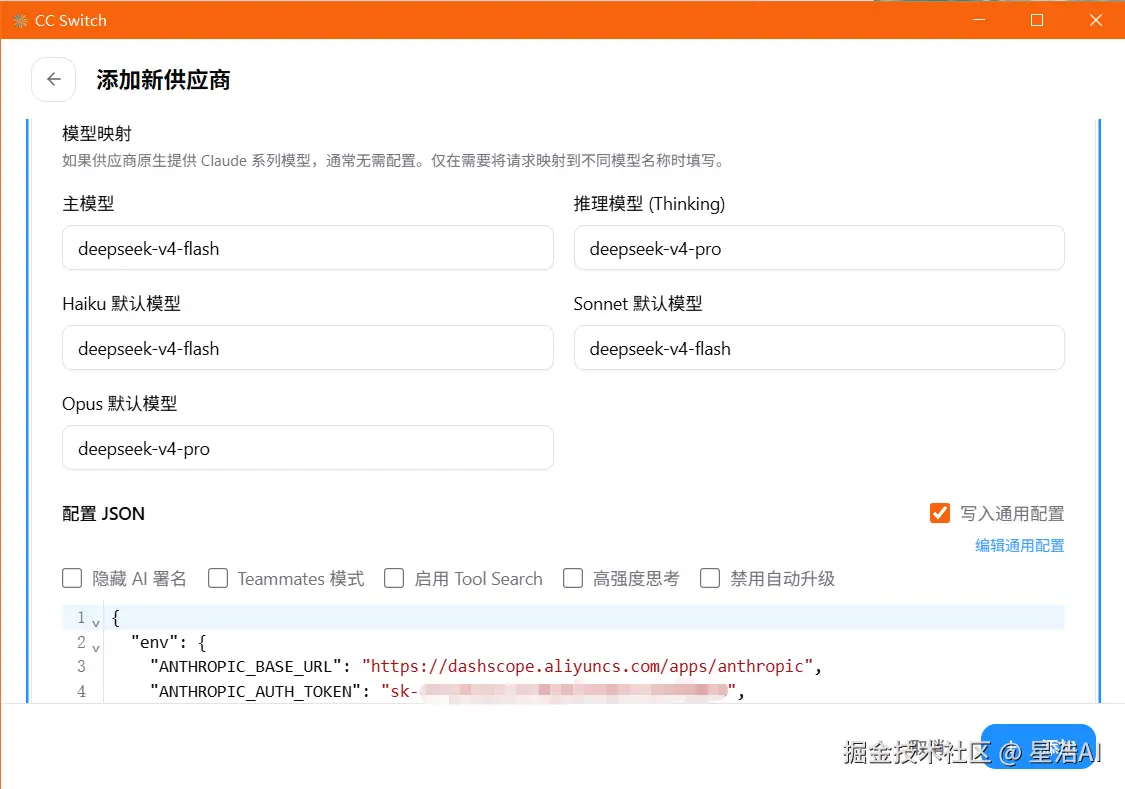Go back using the arrow button

point(54,80)
